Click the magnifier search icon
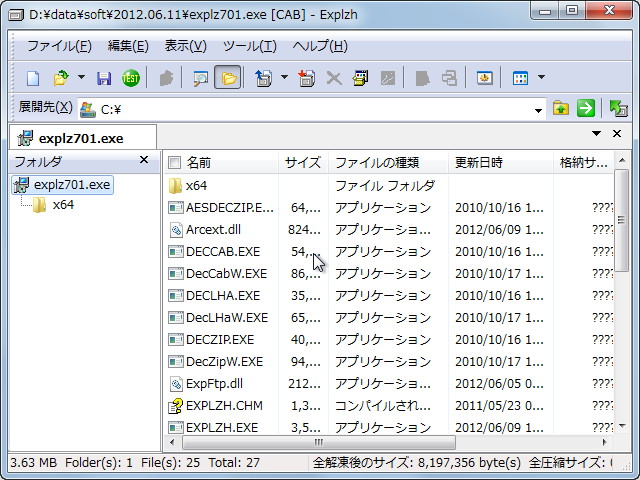This screenshot has width=640, height=480. point(200,78)
